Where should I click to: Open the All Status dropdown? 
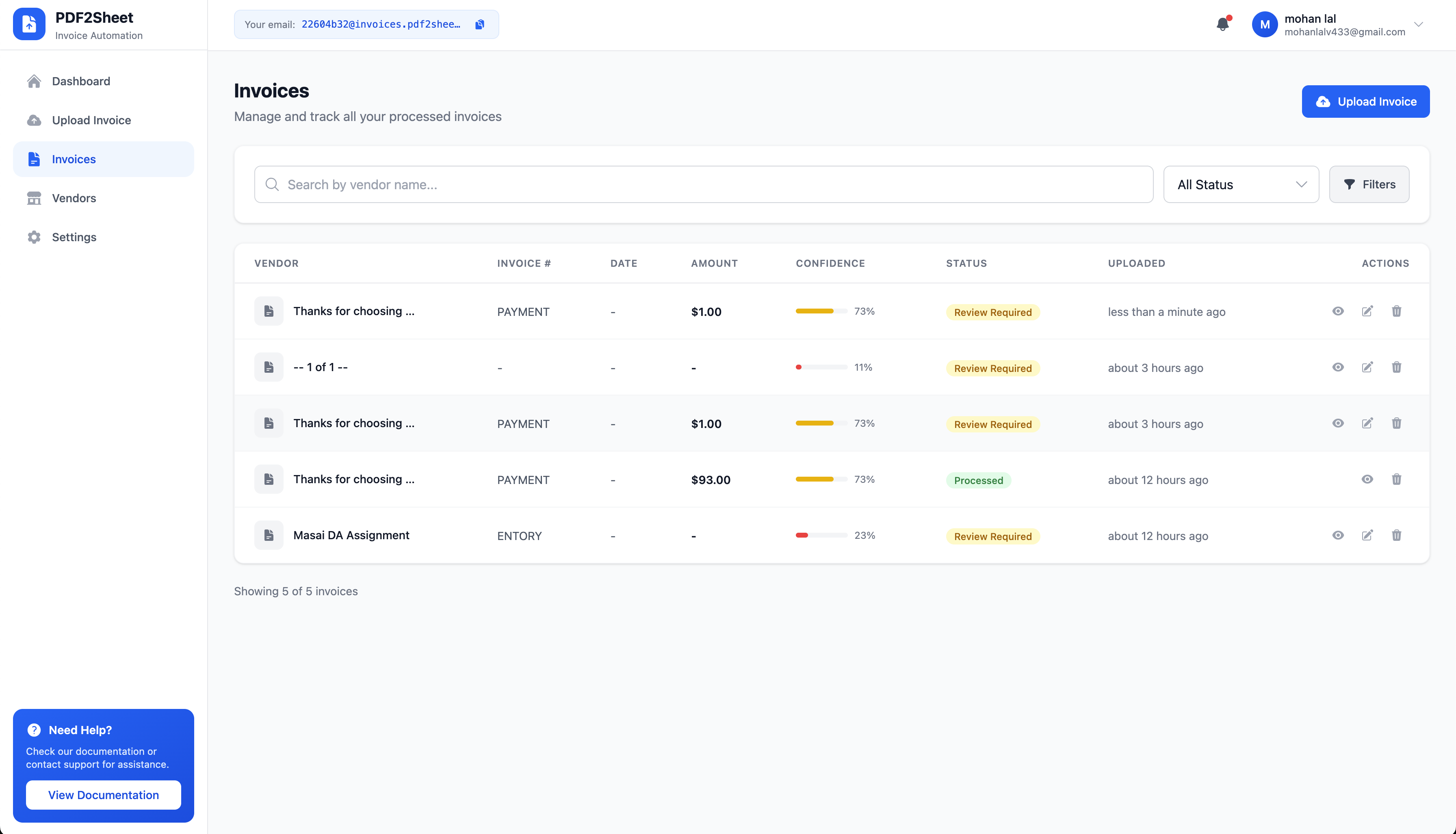[1241, 184]
